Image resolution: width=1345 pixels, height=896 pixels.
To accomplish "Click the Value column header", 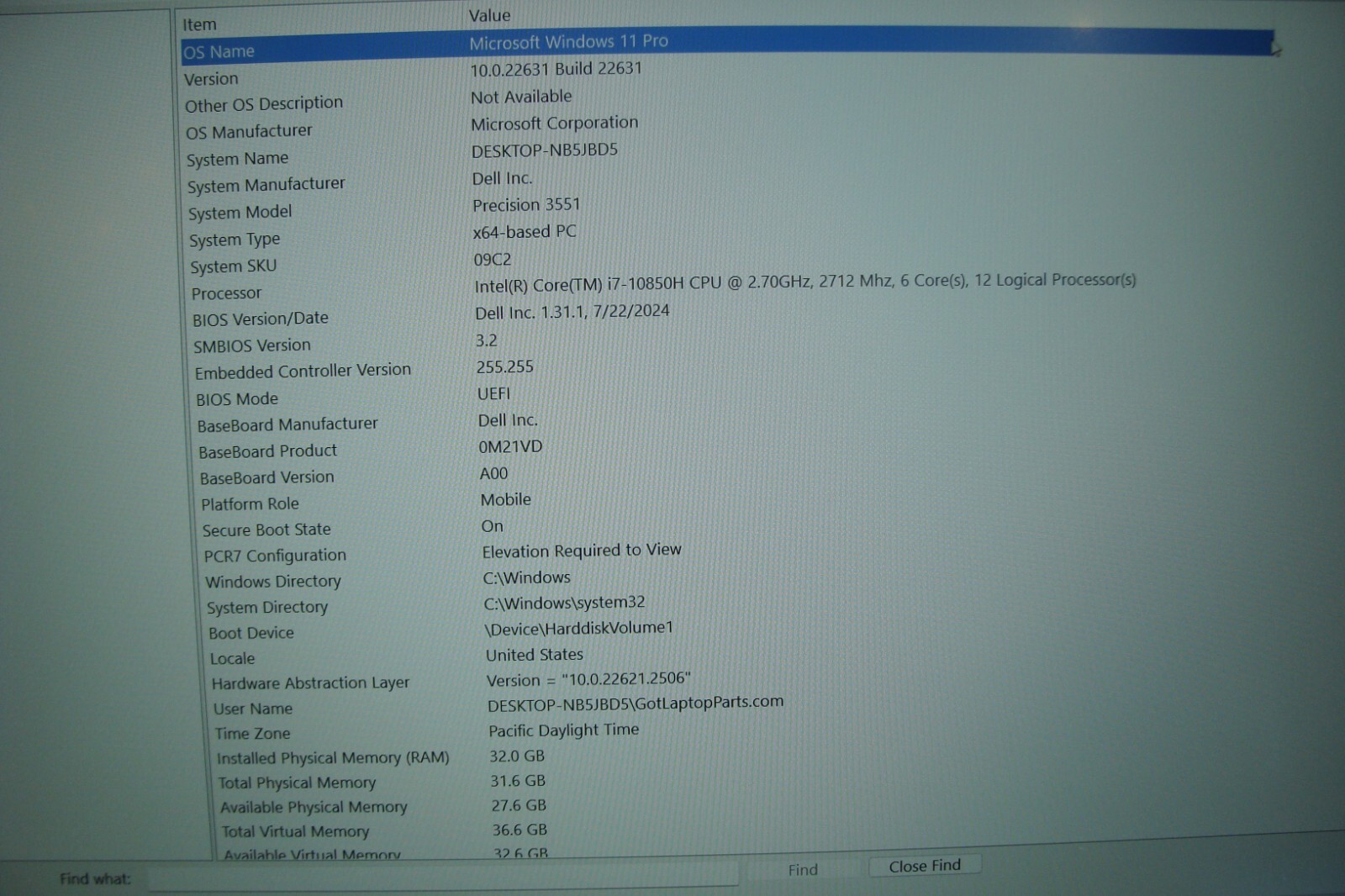I will click(x=489, y=15).
